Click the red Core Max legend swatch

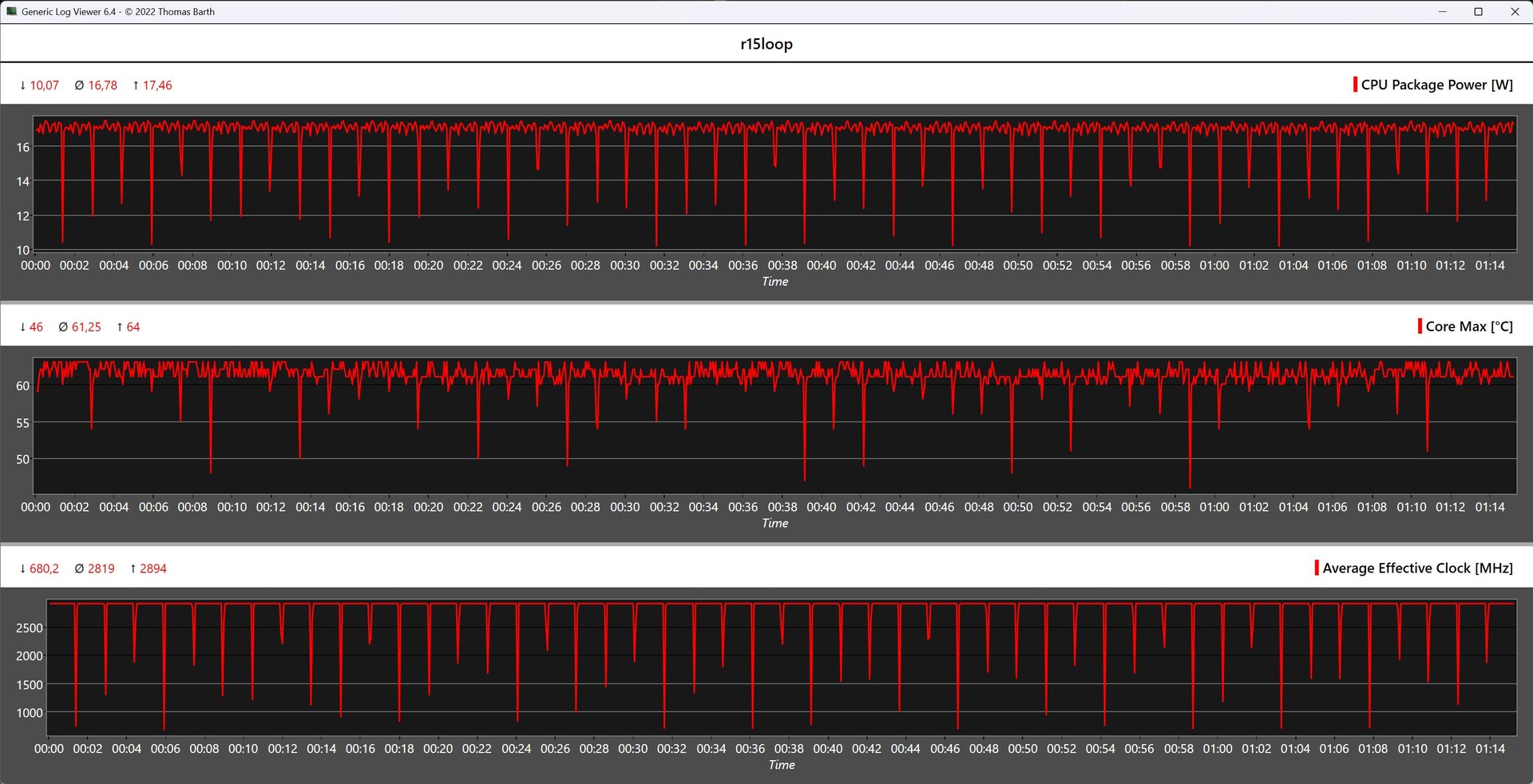point(1420,327)
